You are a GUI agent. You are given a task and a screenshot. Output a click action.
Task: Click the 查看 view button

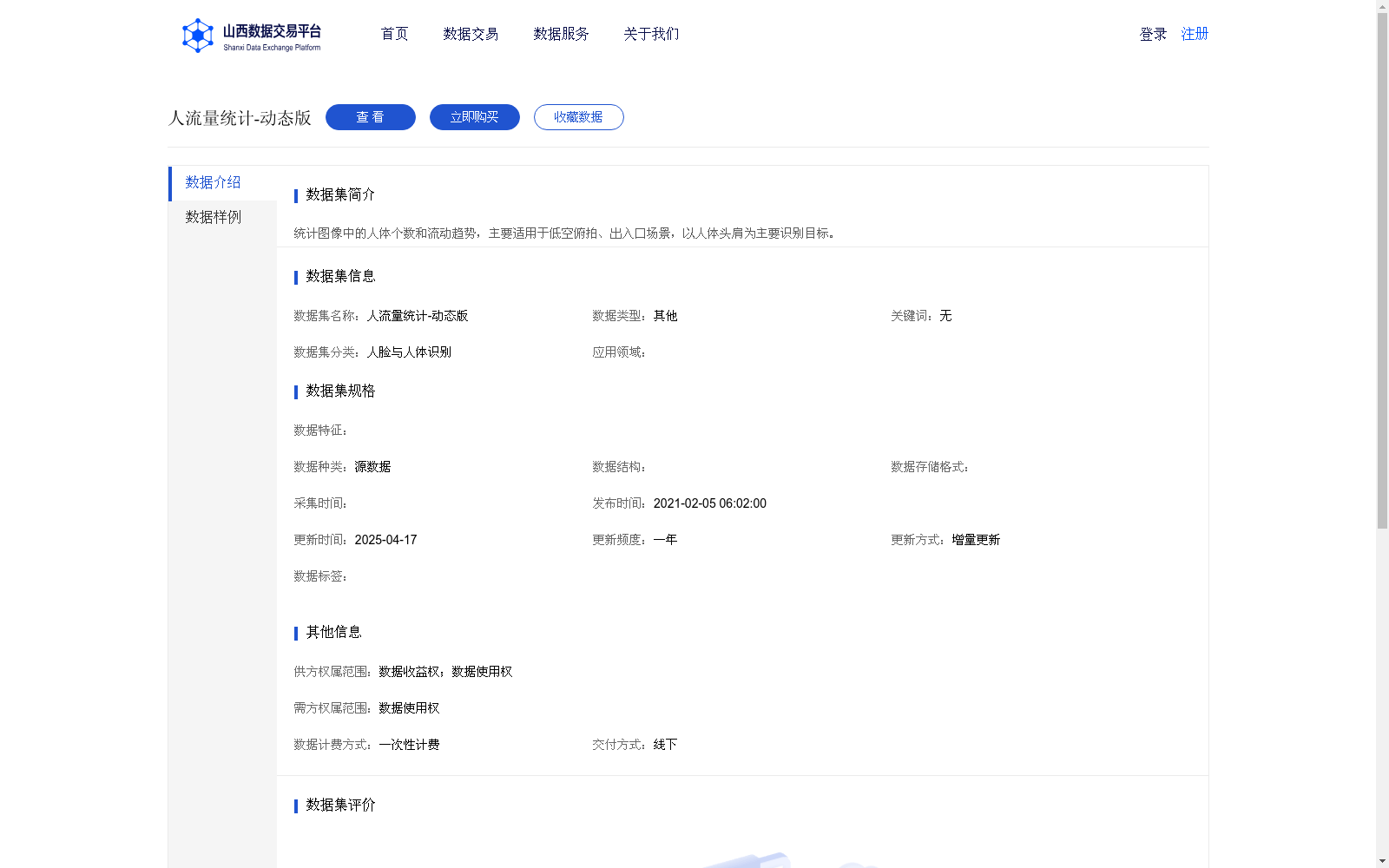click(x=371, y=117)
